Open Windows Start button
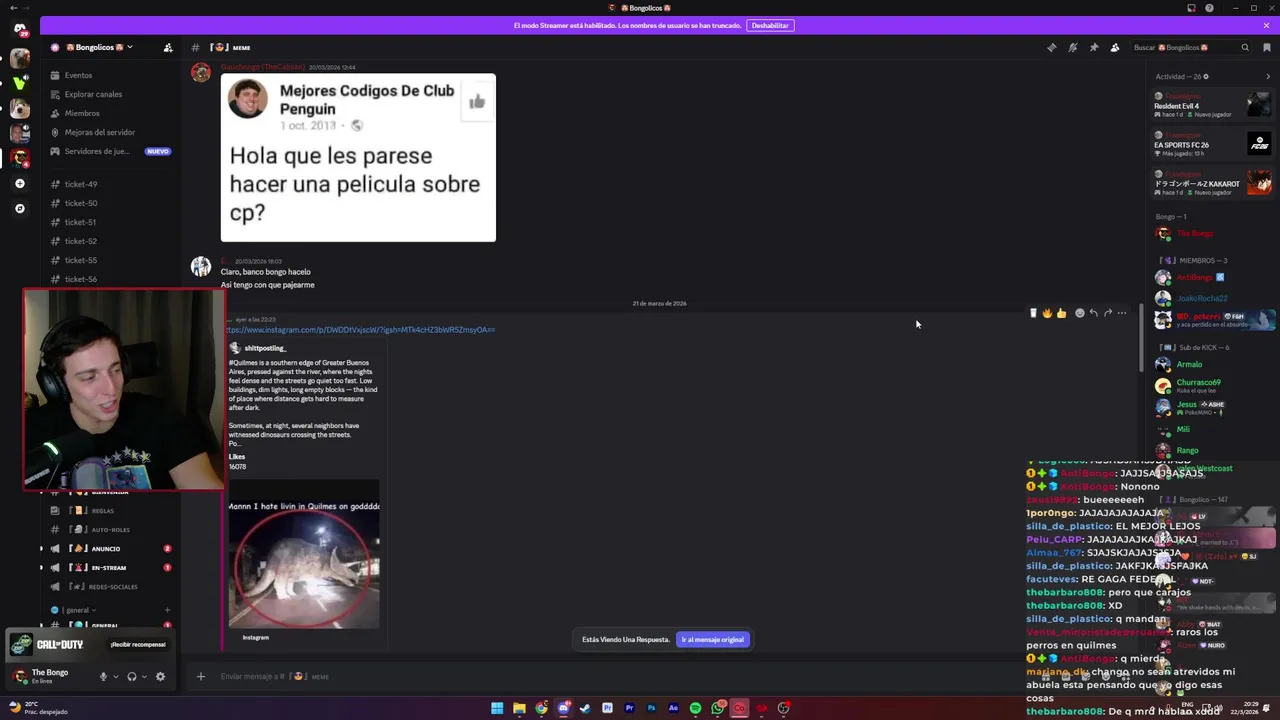This screenshot has width=1280, height=720. [497, 708]
